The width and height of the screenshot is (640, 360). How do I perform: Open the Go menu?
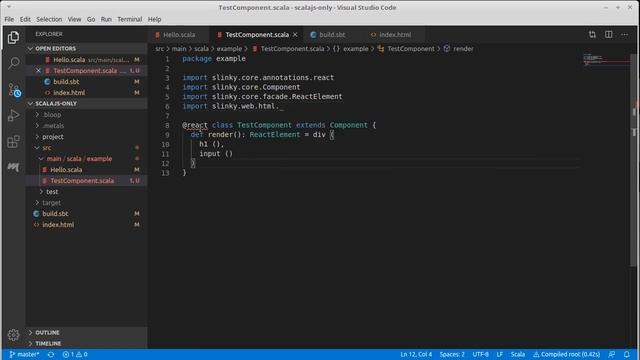[x=91, y=19]
